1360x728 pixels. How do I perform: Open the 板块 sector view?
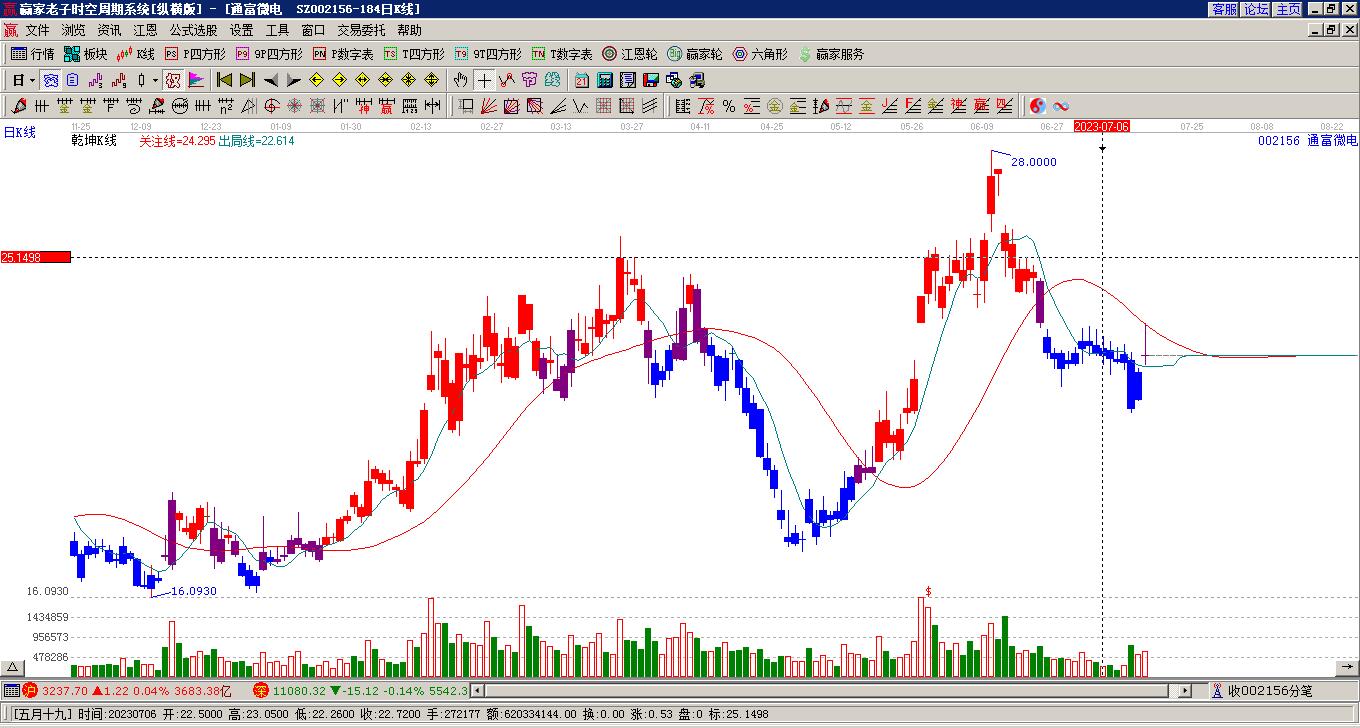[x=85, y=54]
